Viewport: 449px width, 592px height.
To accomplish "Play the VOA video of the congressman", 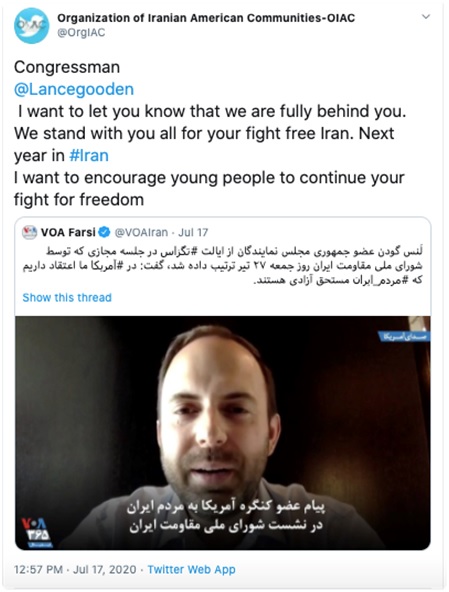I will point(222,433).
